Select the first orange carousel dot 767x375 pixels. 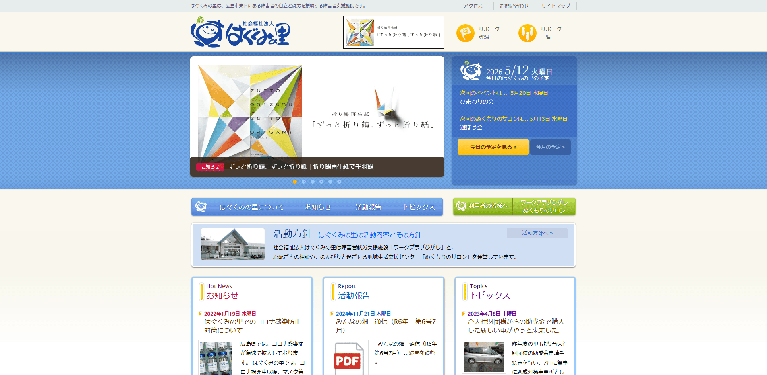point(294,181)
